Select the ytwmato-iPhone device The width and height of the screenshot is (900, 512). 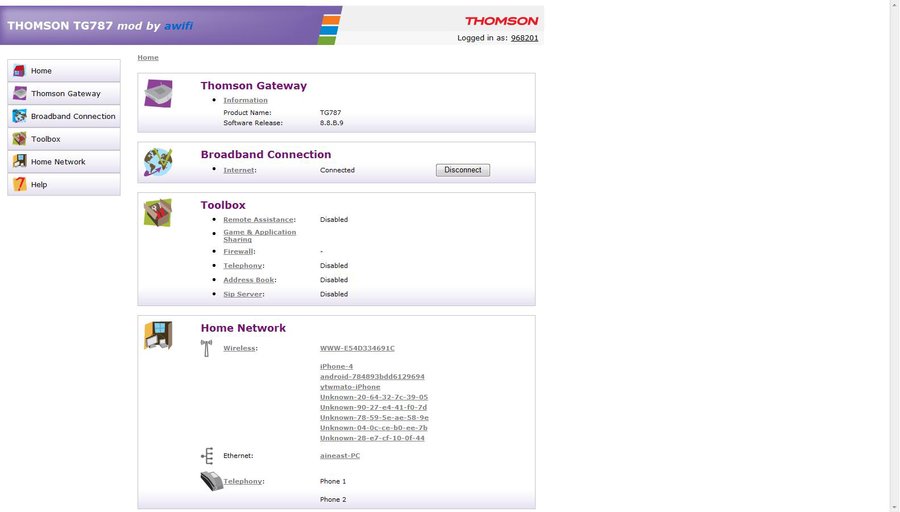click(350, 387)
